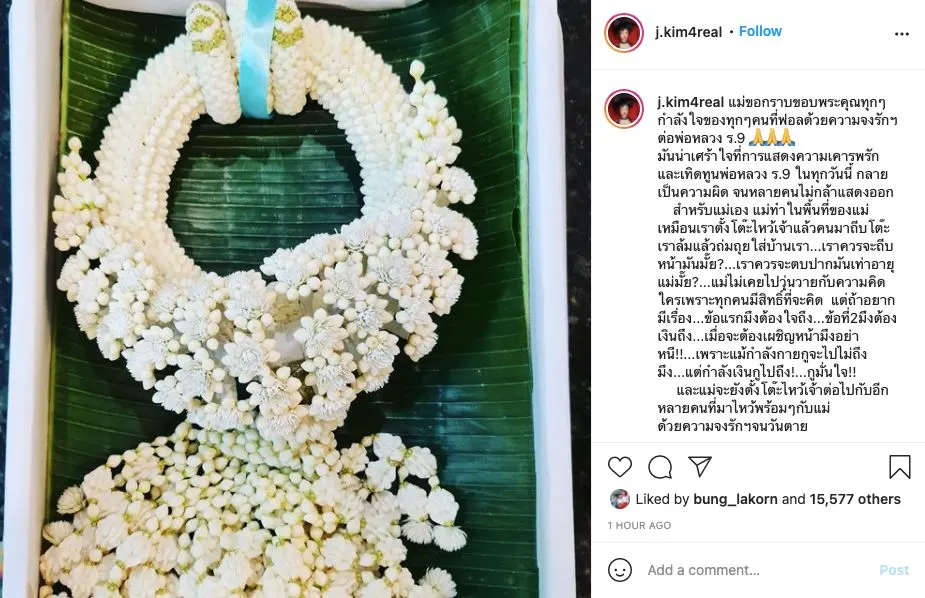The height and width of the screenshot is (598, 925).
Task: Click the caption author avatar
Action: click(624, 109)
